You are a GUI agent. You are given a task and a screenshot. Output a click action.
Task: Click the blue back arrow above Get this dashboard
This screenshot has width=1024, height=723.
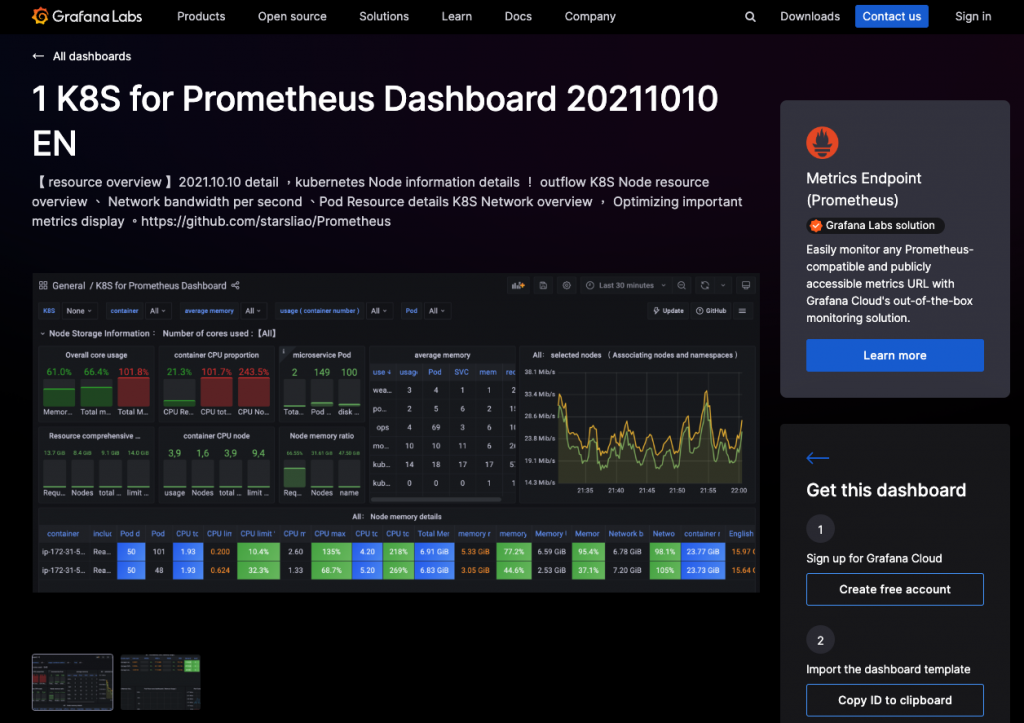pos(818,458)
